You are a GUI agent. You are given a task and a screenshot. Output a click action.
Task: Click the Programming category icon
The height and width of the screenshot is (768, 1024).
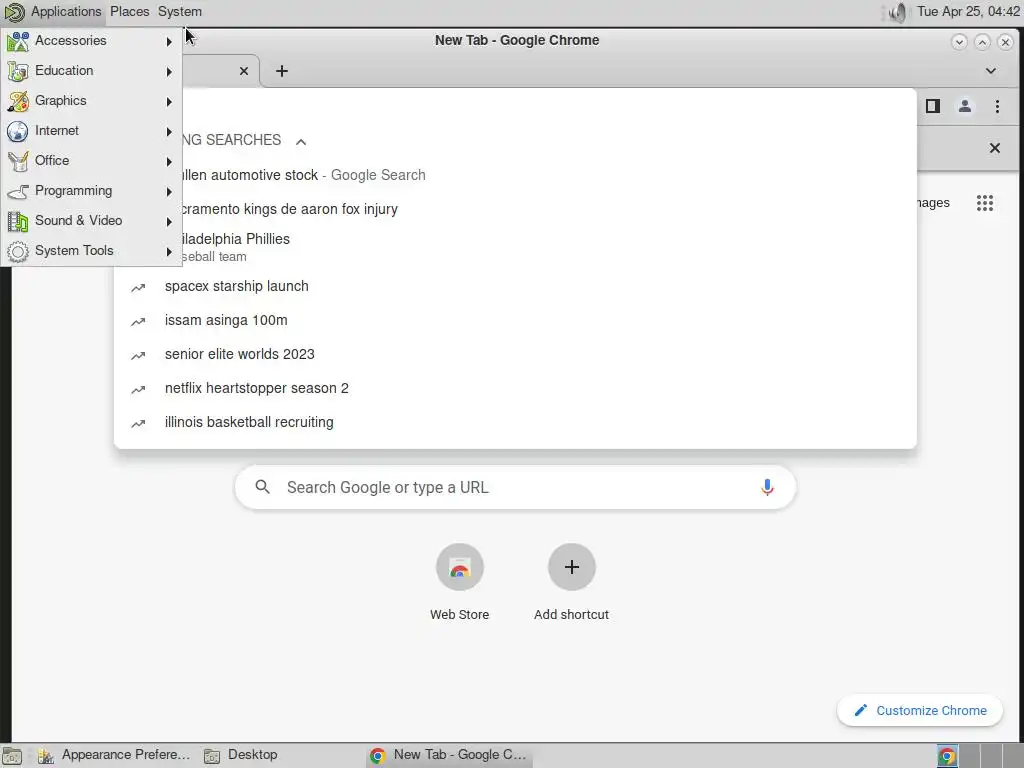[18, 191]
